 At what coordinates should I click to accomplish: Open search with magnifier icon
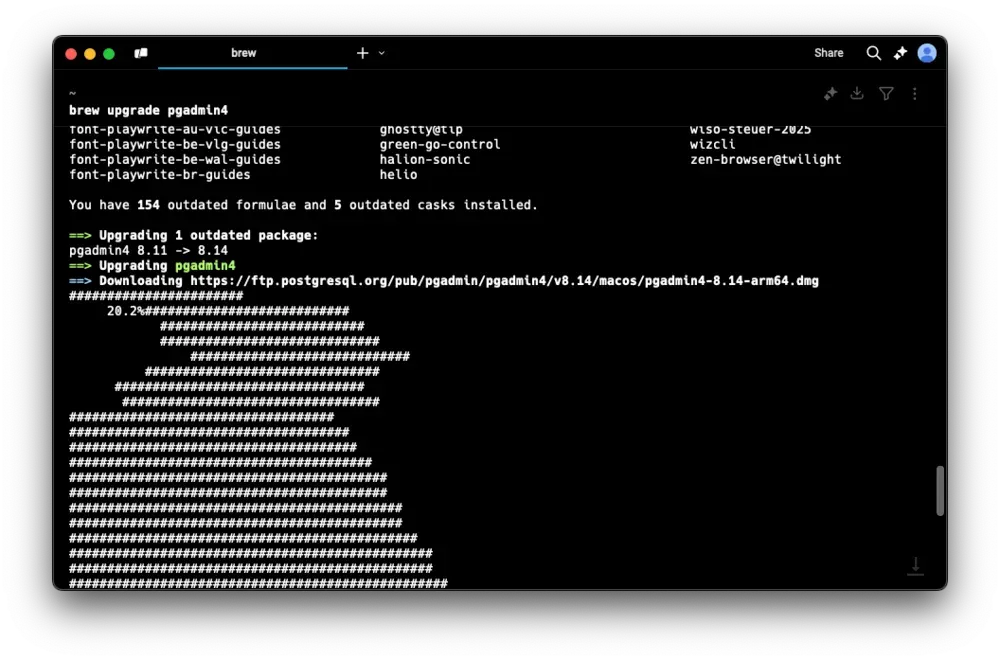pos(874,53)
